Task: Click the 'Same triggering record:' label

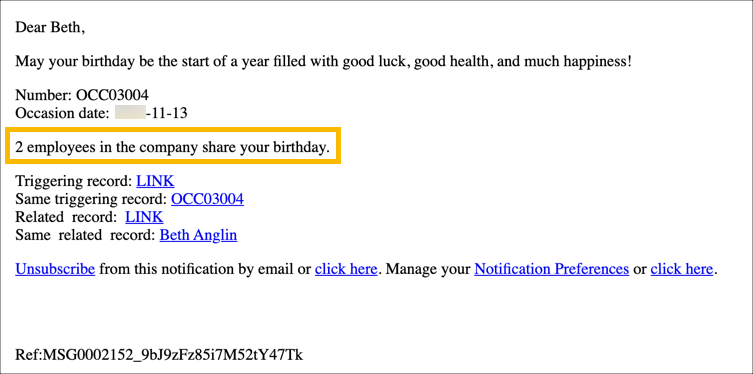Action: [91, 199]
